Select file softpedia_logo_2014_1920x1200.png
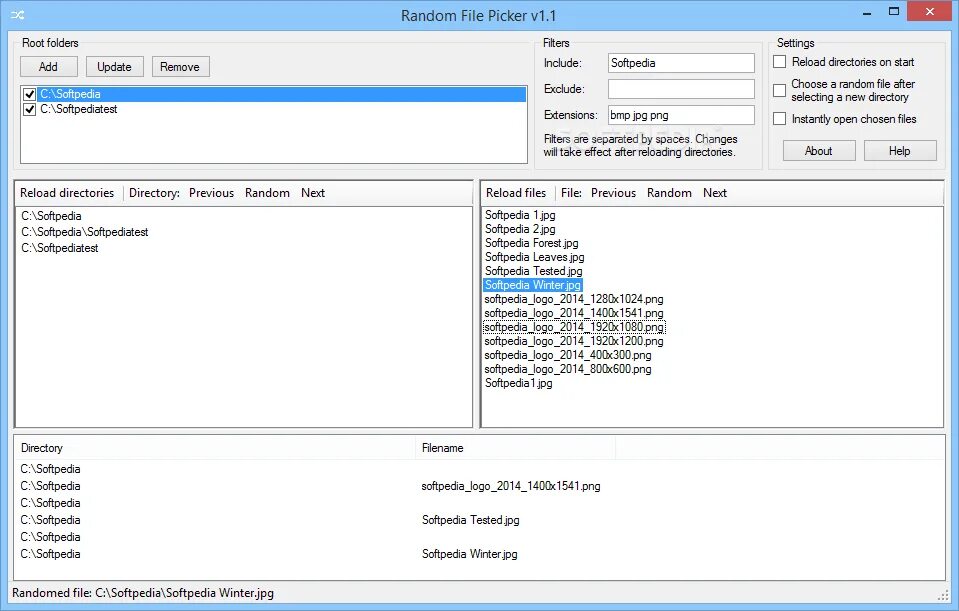Image resolution: width=959 pixels, height=611 pixels. 574,341
